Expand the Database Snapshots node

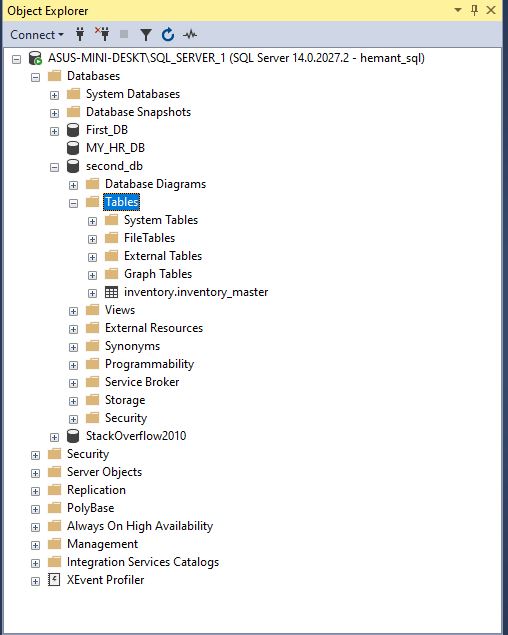[x=54, y=113]
